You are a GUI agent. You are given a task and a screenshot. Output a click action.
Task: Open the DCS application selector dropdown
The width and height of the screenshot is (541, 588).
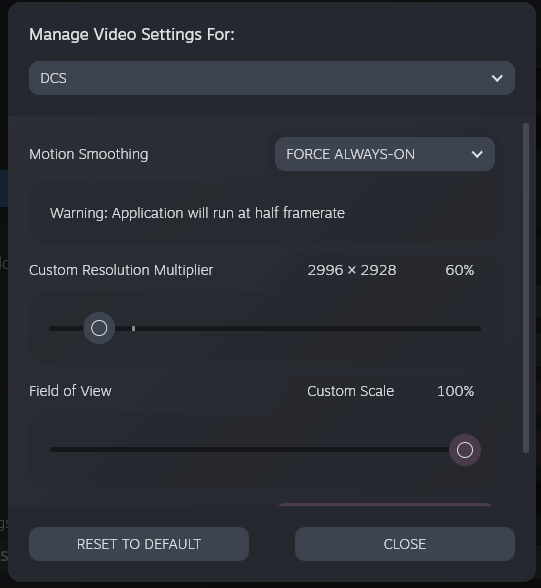272,78
